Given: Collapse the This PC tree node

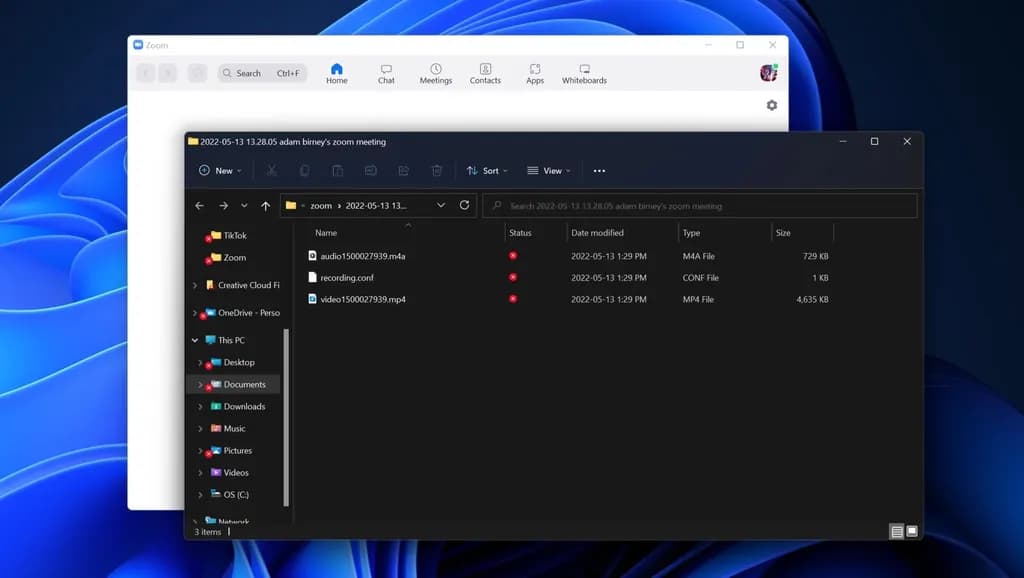Looking at the screenshot, I should (195, 340).
